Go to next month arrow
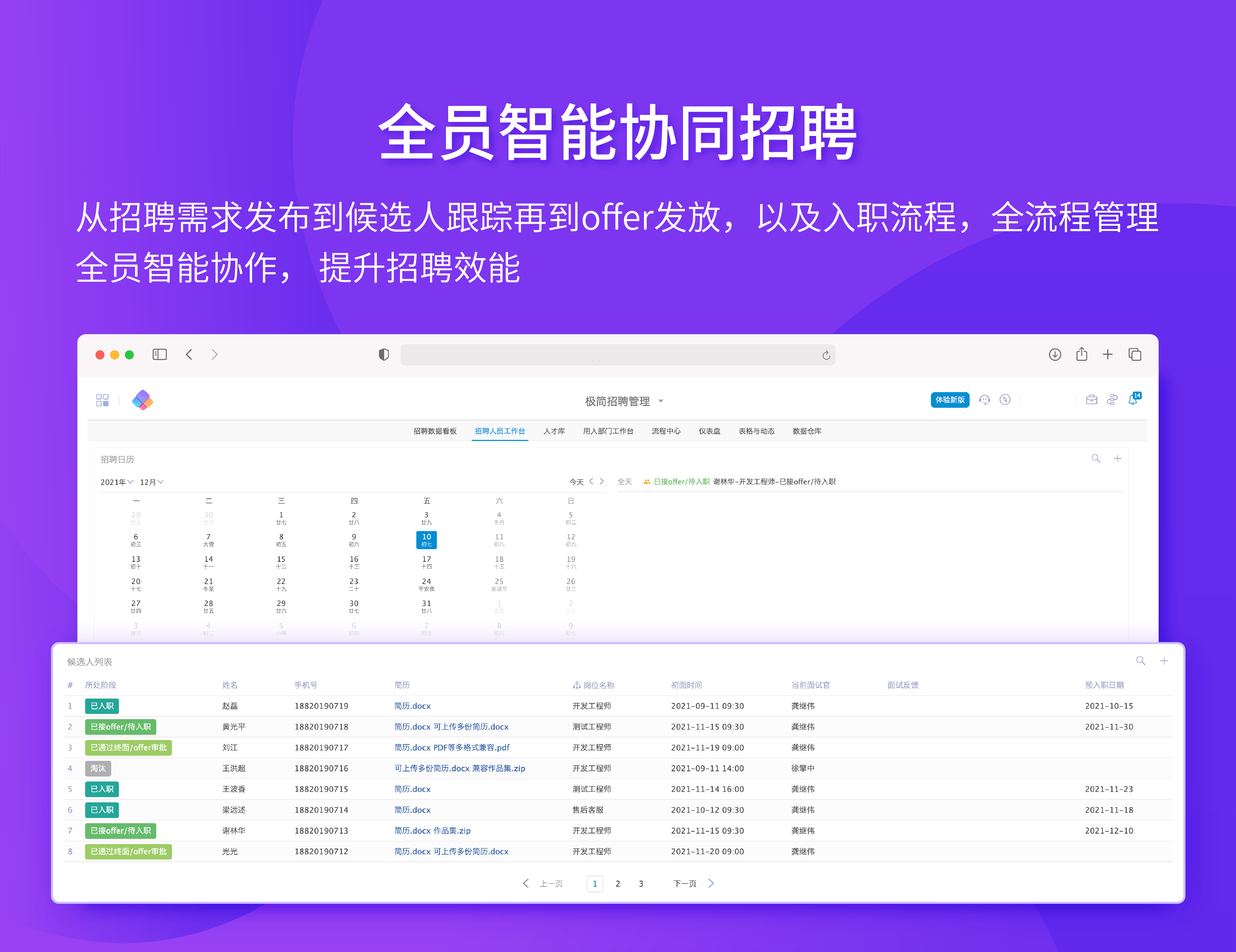This screenshot has height=952, width=1236. pos(602,481)
